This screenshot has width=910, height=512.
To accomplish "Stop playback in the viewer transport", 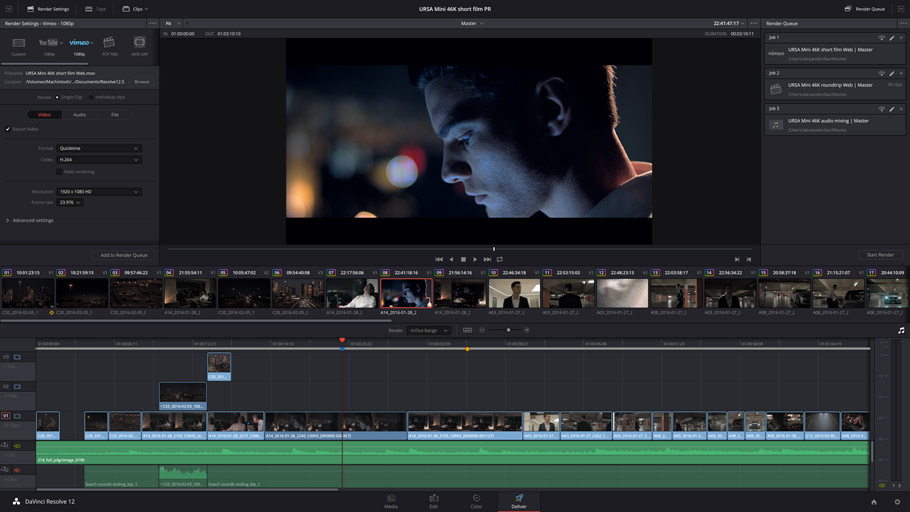I will 463,259.
